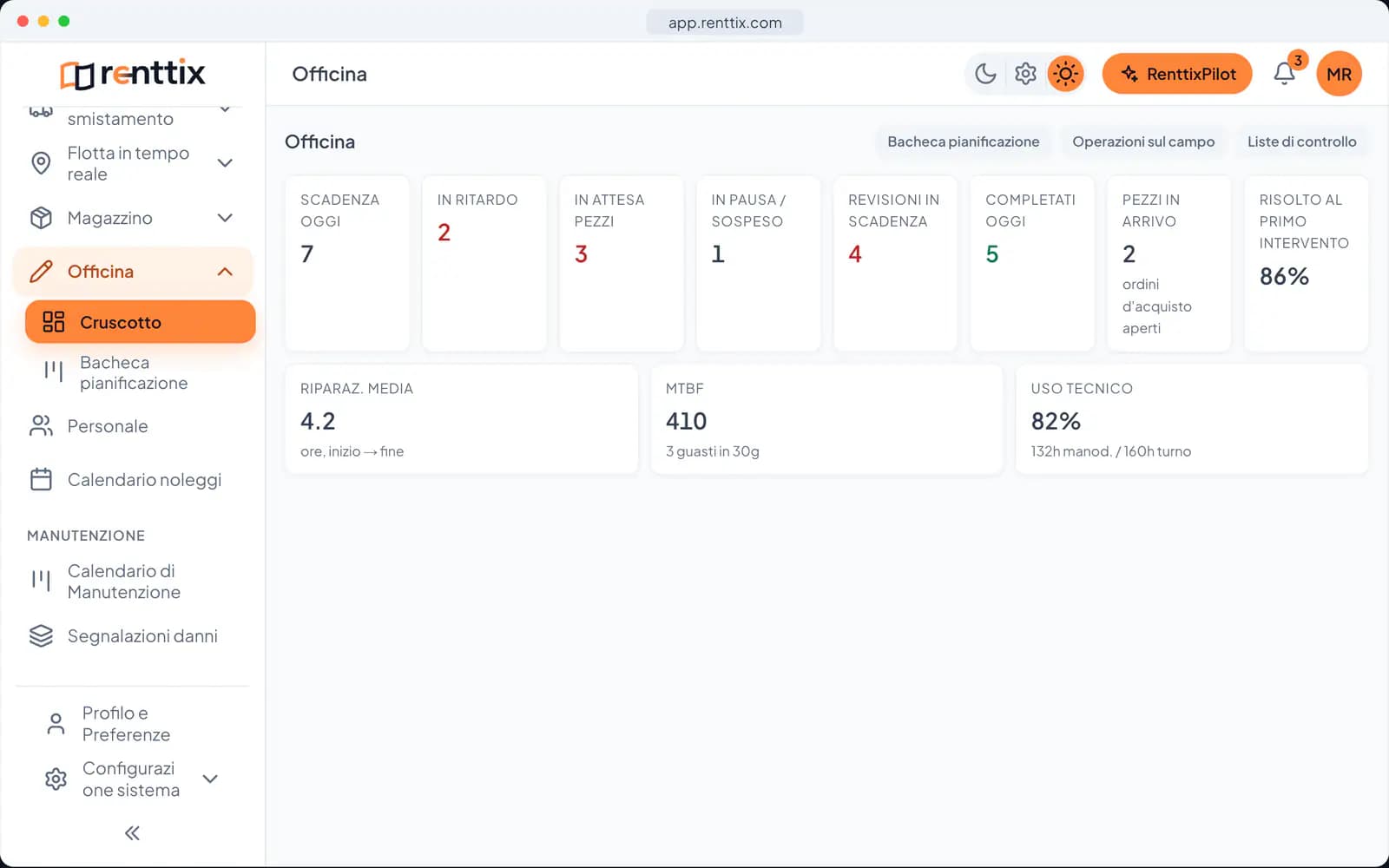Go to Bacheca pianificazione top button

click(x=963, y=141)
